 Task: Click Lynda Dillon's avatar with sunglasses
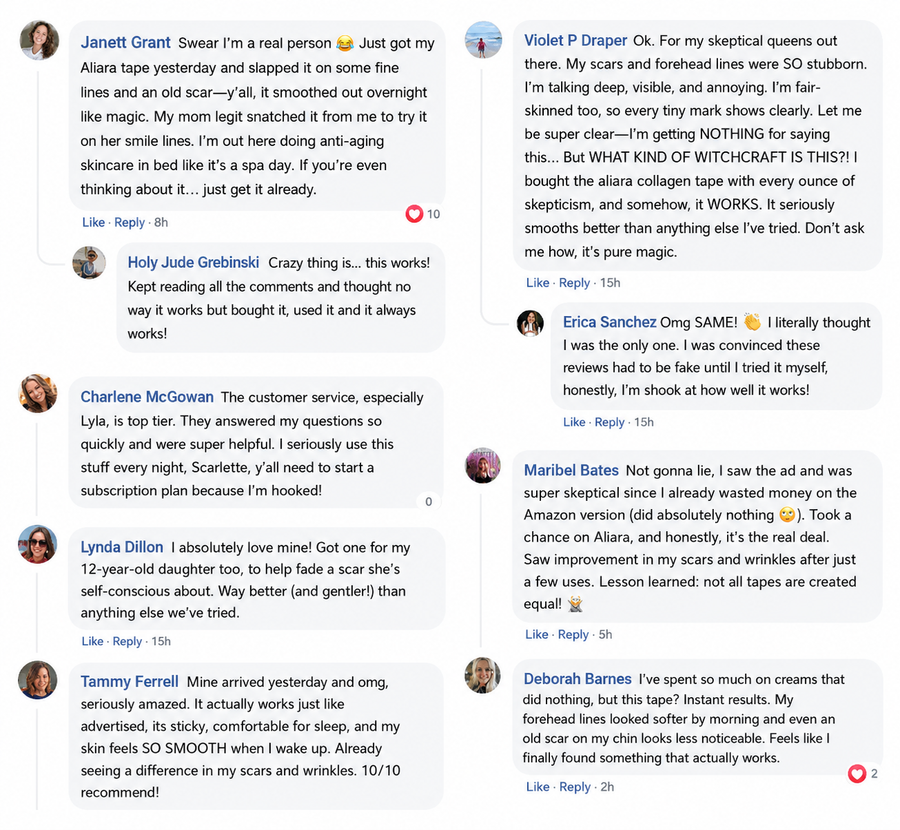click(38, 544)
